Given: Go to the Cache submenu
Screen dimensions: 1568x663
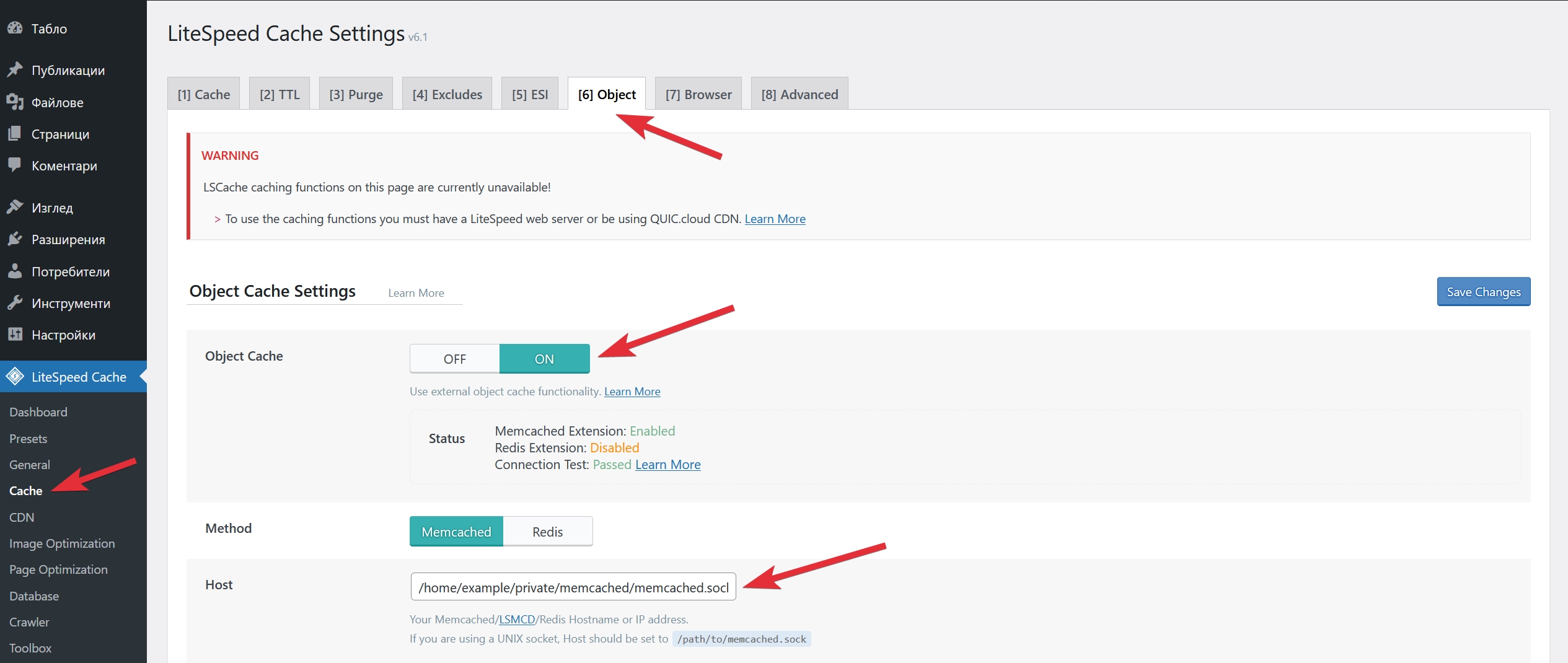Looking at the screenshot, I should (x=26, y=490).
